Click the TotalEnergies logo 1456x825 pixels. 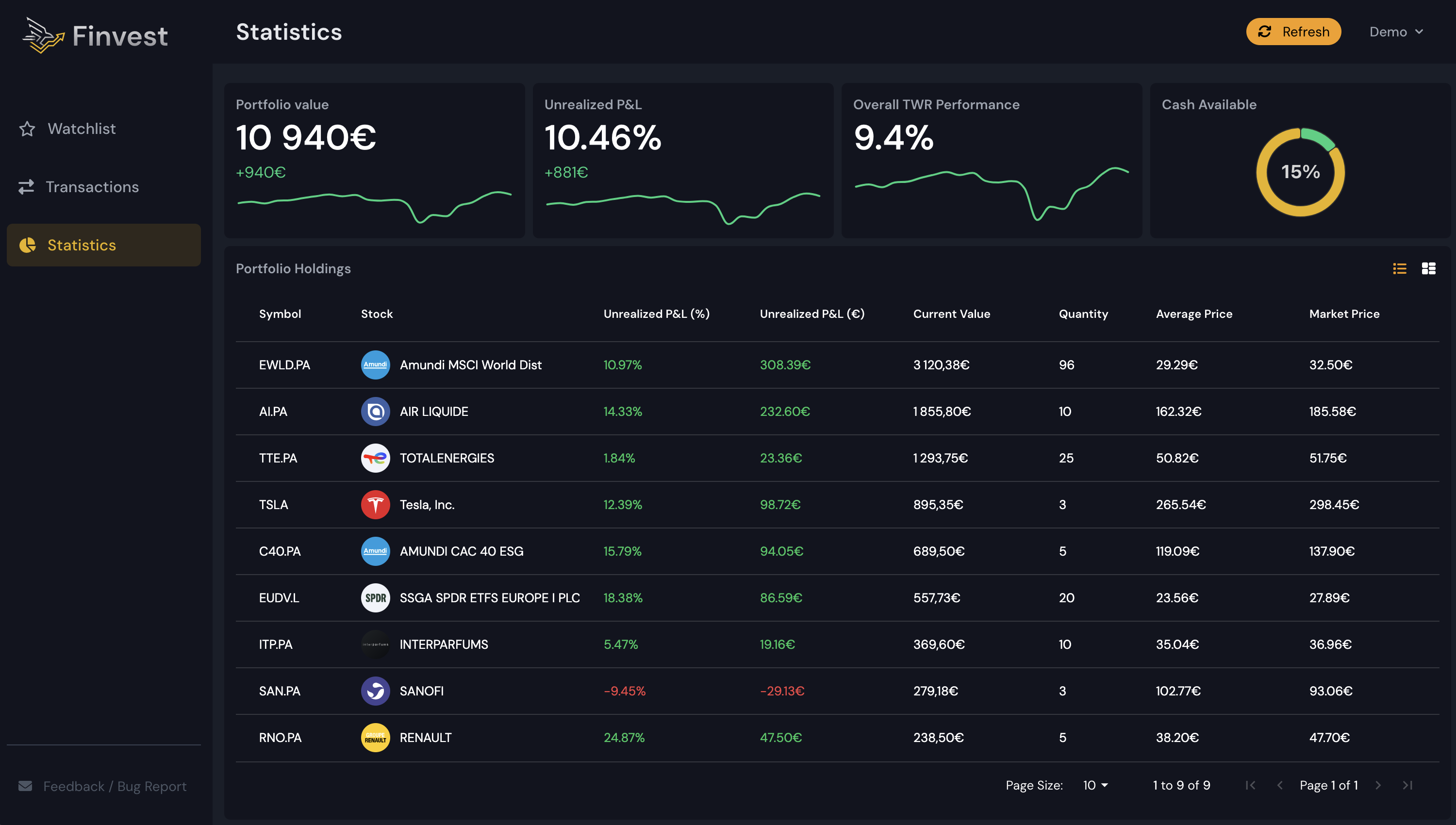[376, 458]
